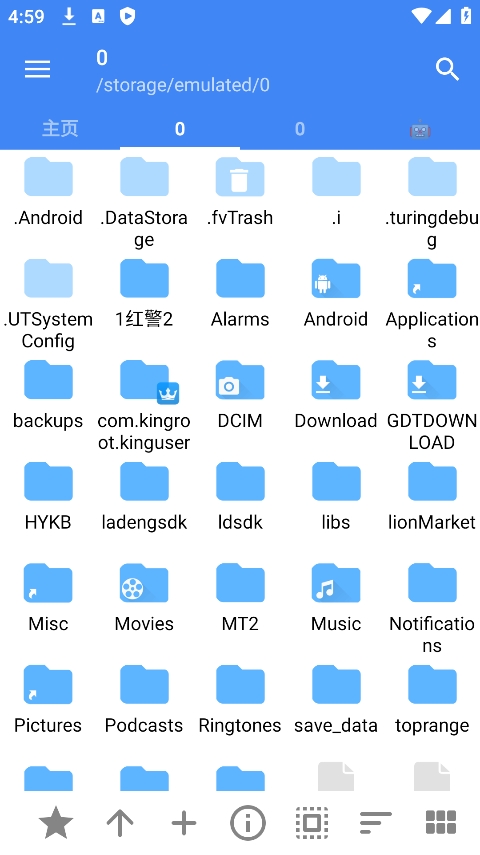Open the info circle icon
This screenshot has width=480, height=855.
point(248,822)
